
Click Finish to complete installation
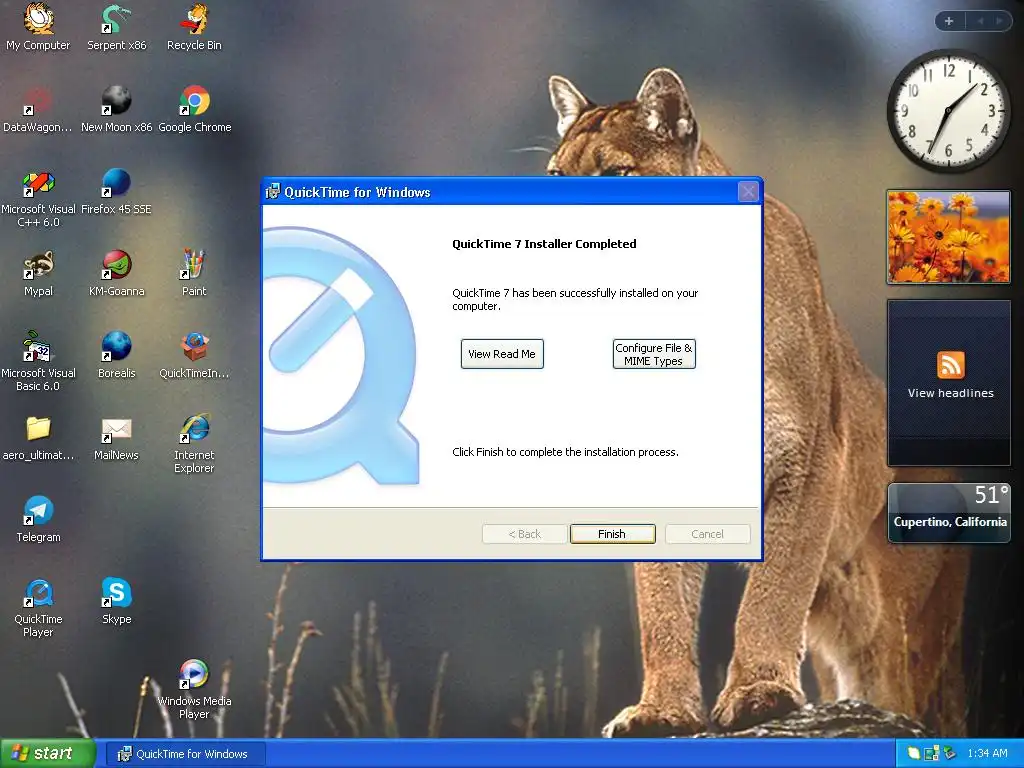pos(612,534)
